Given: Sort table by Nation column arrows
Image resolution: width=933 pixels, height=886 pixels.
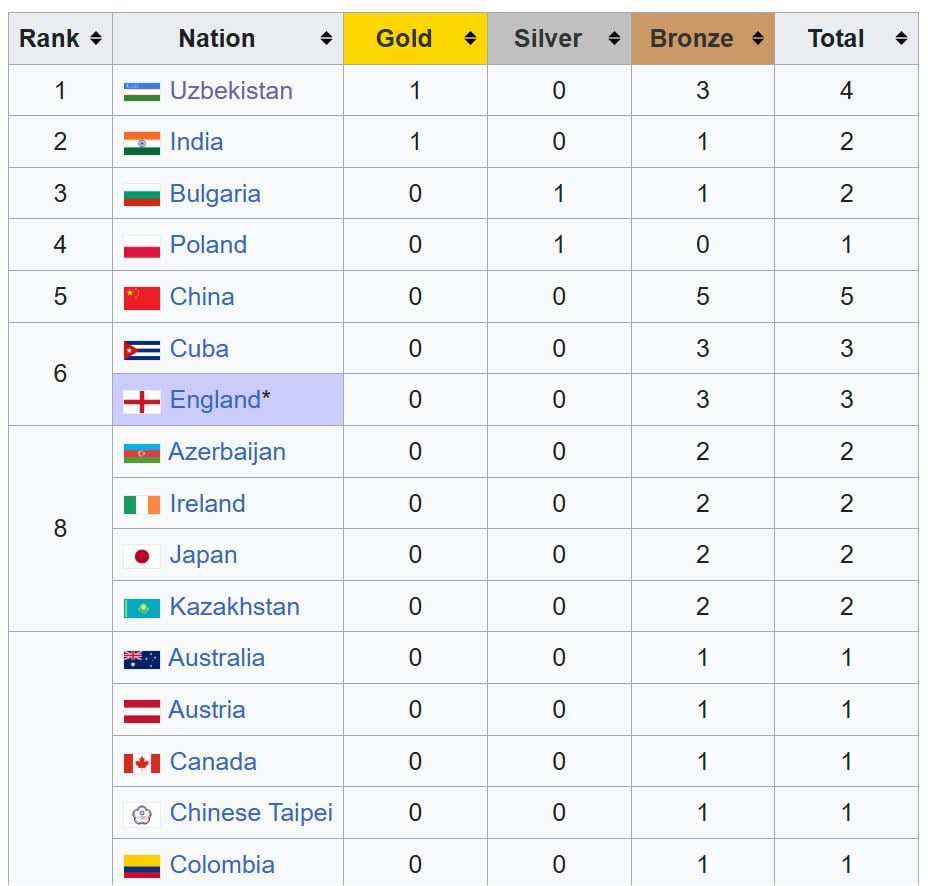Looking at the screenshot, I should point(326,39).
